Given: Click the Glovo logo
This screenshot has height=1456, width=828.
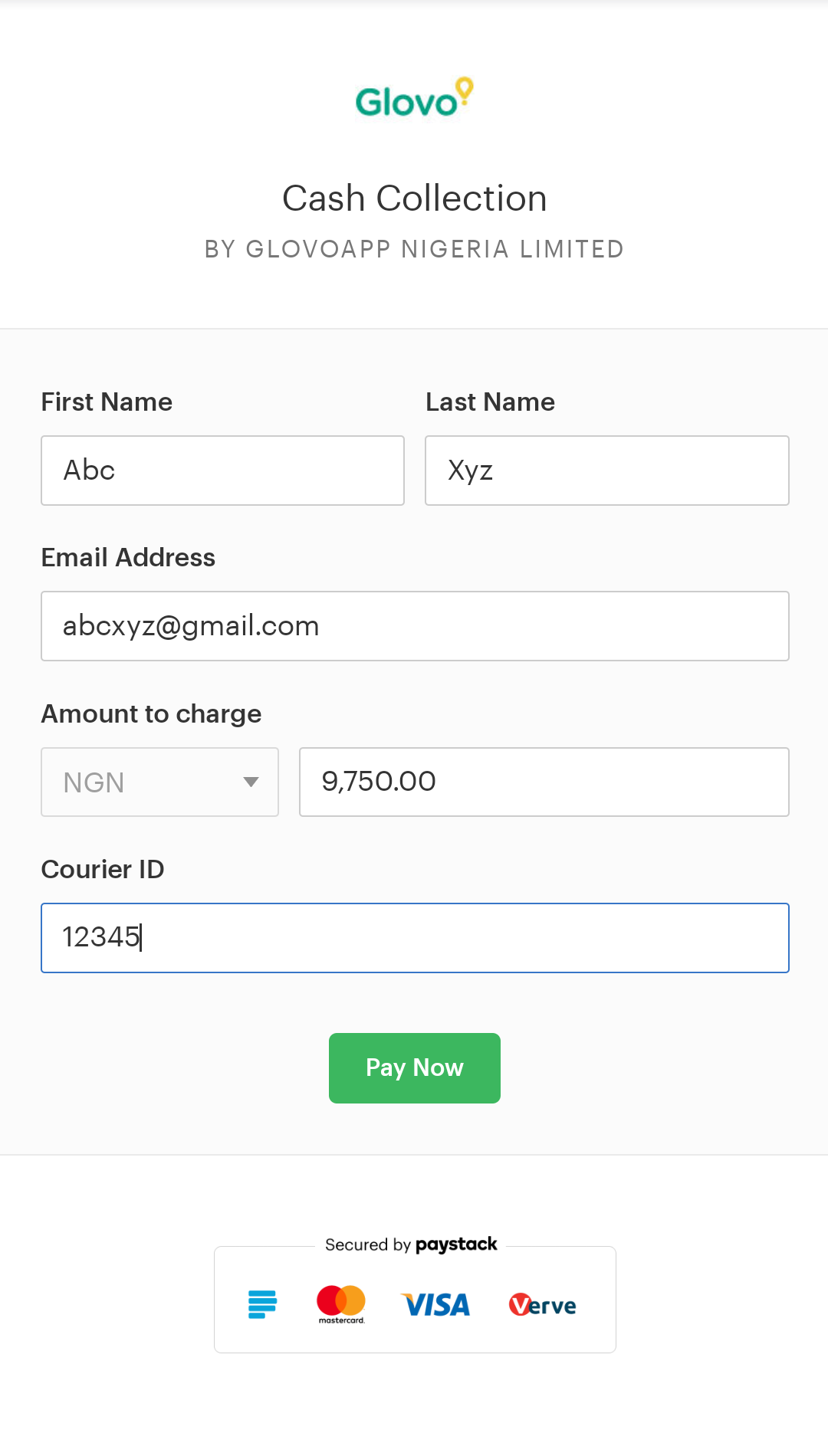Looking at the screenshot, I should click(414, 98).
